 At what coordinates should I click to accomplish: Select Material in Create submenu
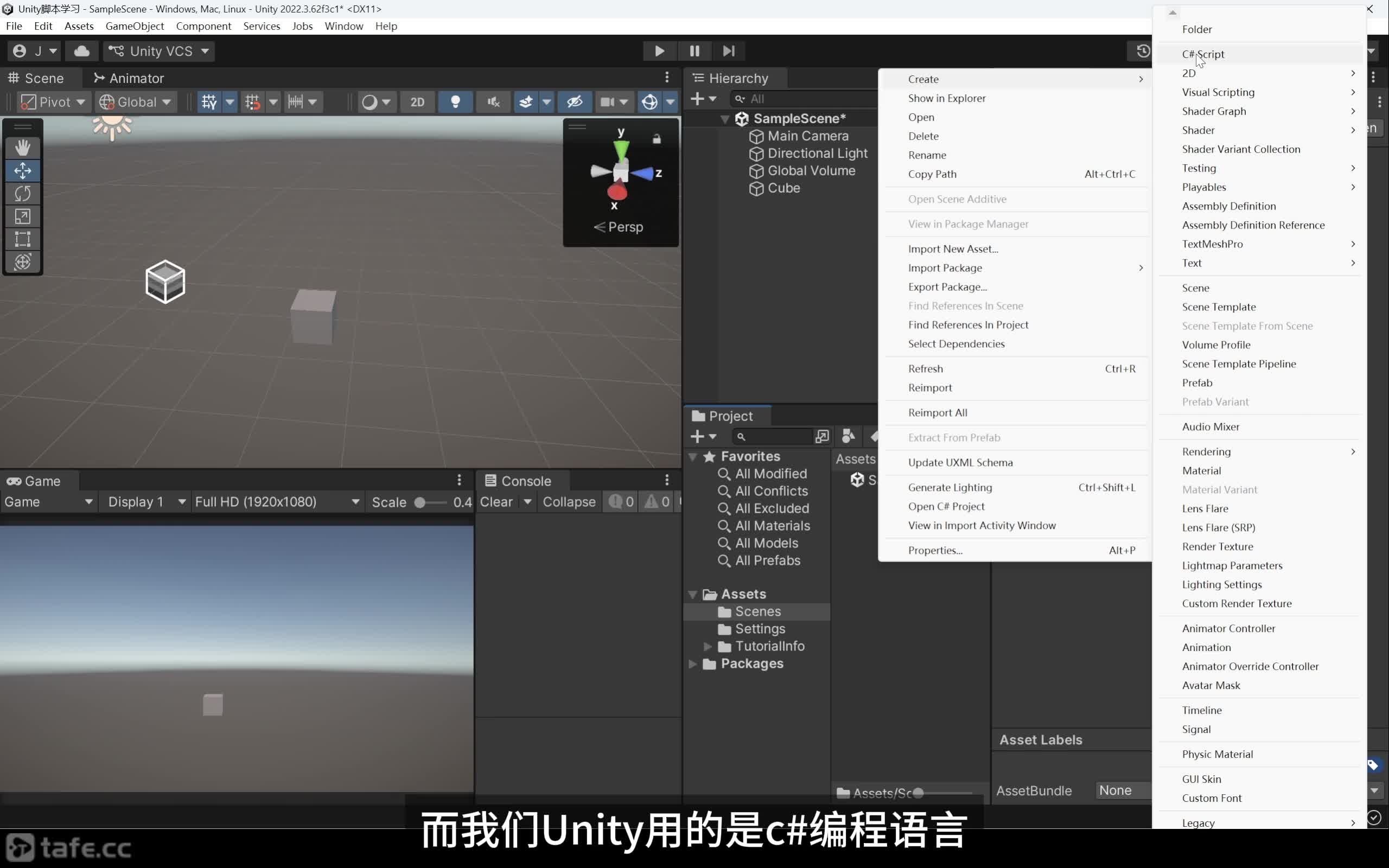1259,470
